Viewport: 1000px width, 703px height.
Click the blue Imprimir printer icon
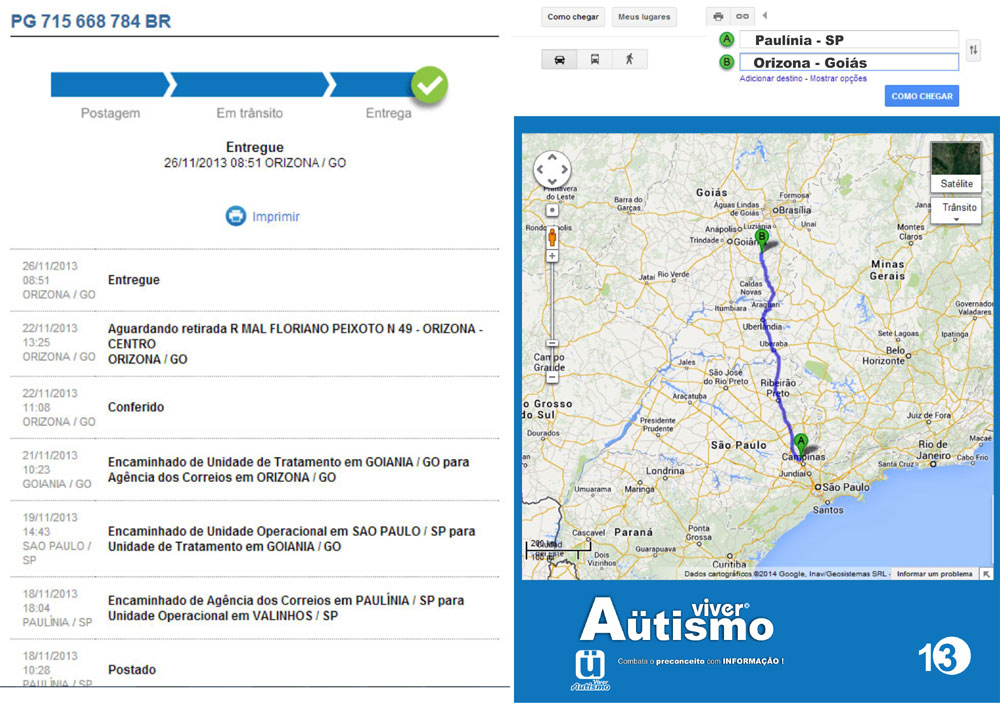click(235, 216)
